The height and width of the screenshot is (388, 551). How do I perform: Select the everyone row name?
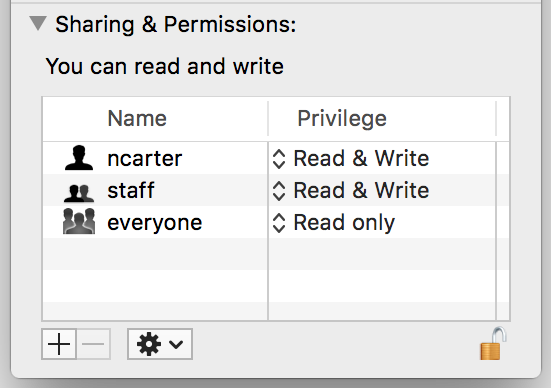click(155, 223)
